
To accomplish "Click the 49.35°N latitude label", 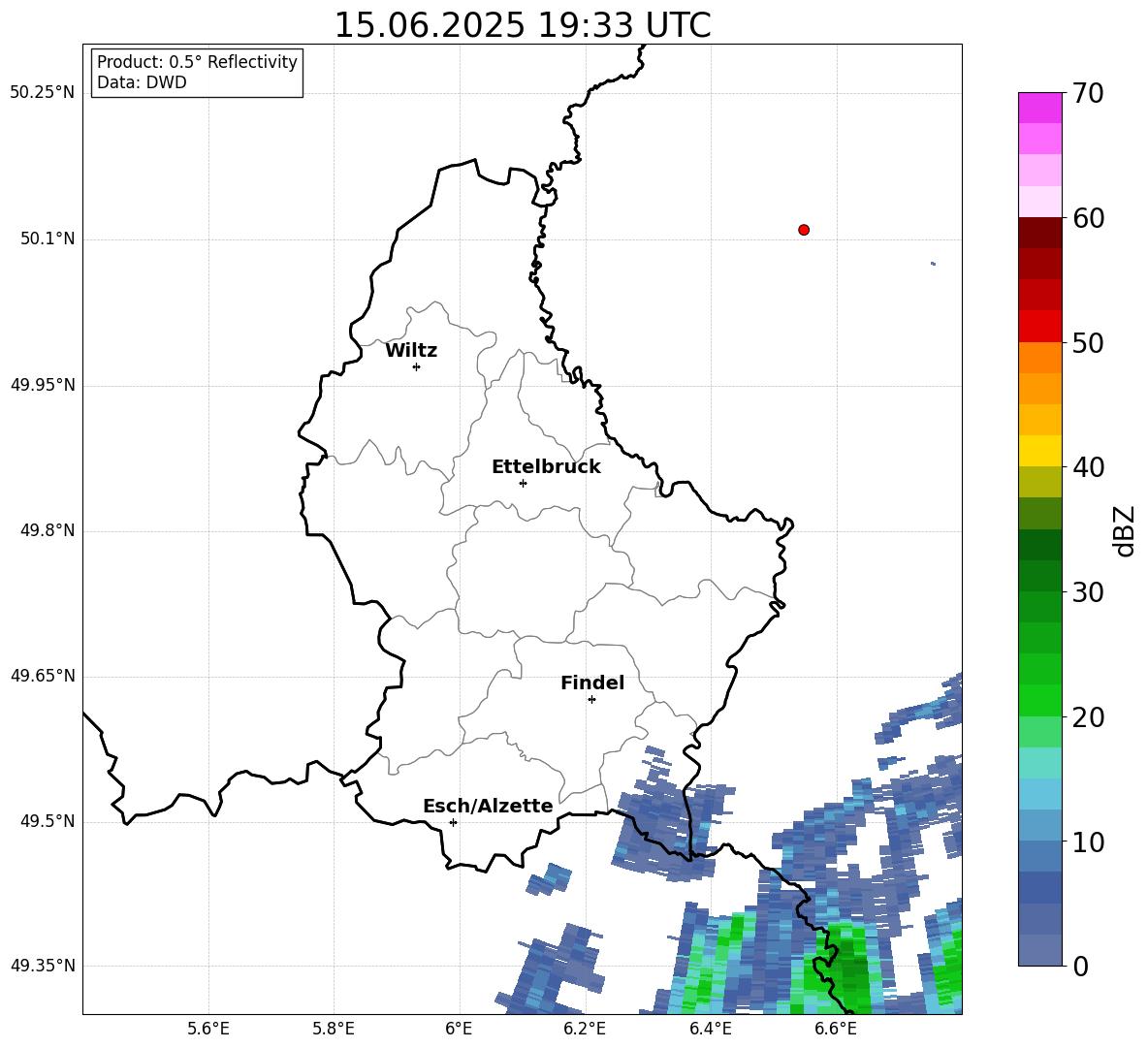I will tap(43, 966).
